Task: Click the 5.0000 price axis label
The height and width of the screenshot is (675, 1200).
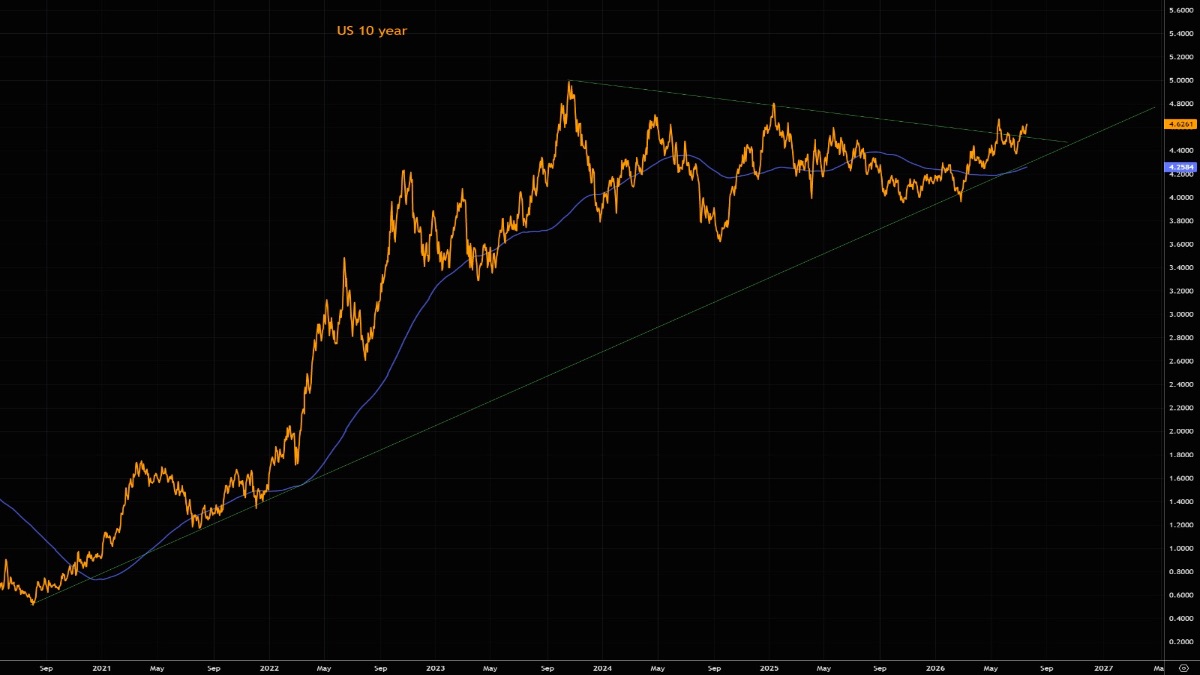Action: point(1179,80)
